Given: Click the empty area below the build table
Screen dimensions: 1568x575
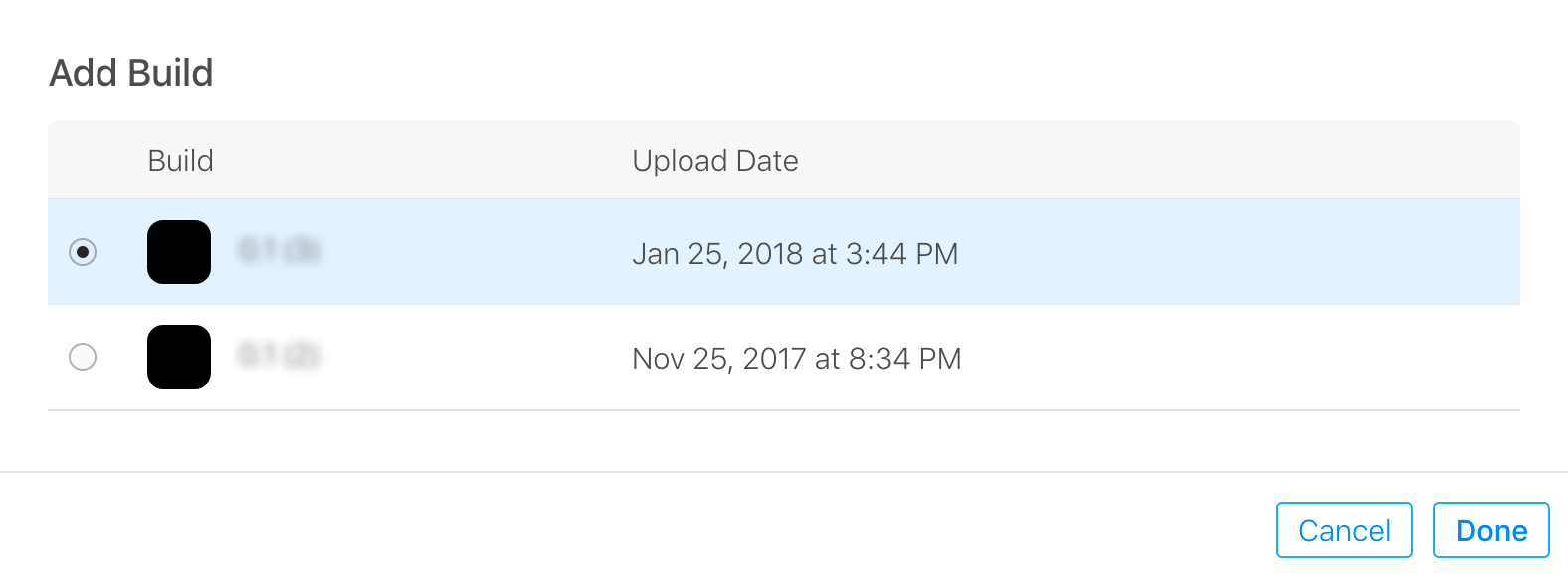Looking at the screenshot, I should [784, 440].
